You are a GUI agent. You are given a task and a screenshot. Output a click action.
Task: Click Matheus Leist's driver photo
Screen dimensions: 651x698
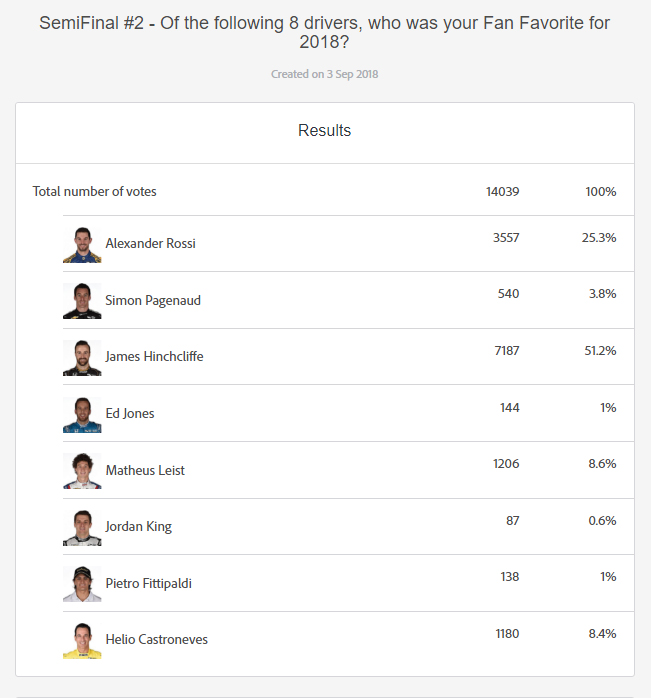[x=82, y=471]
